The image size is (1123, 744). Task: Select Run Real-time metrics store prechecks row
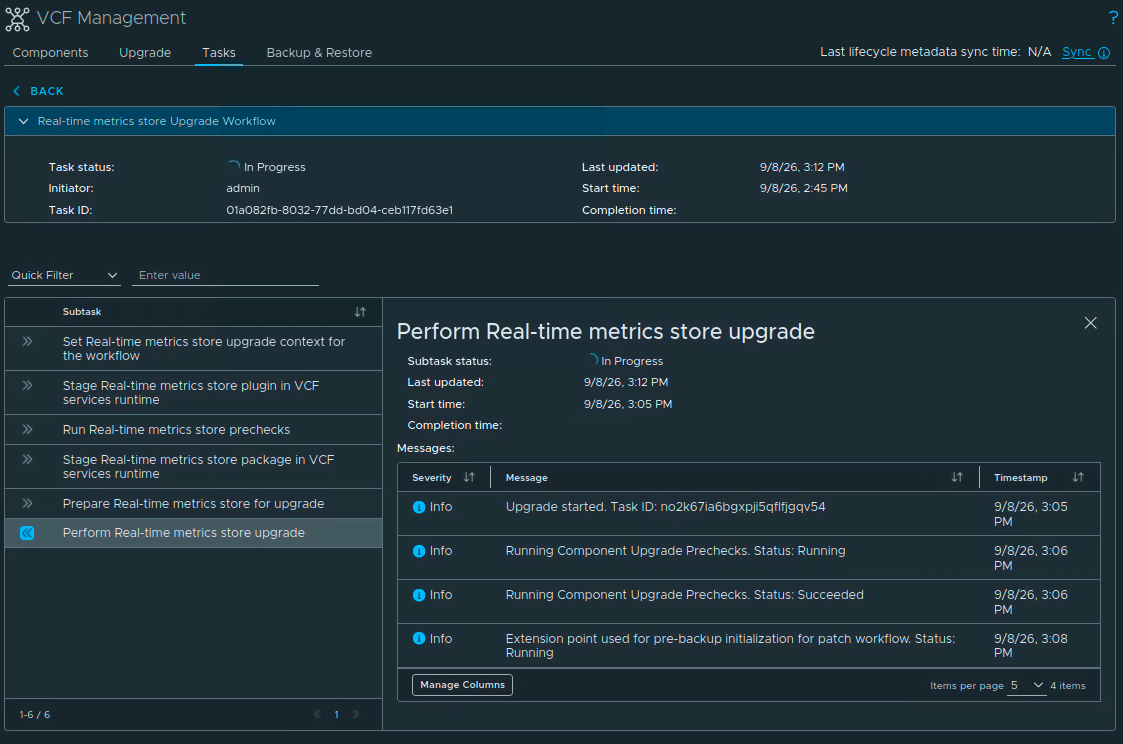pyautogui.click(x=193, y=430)
